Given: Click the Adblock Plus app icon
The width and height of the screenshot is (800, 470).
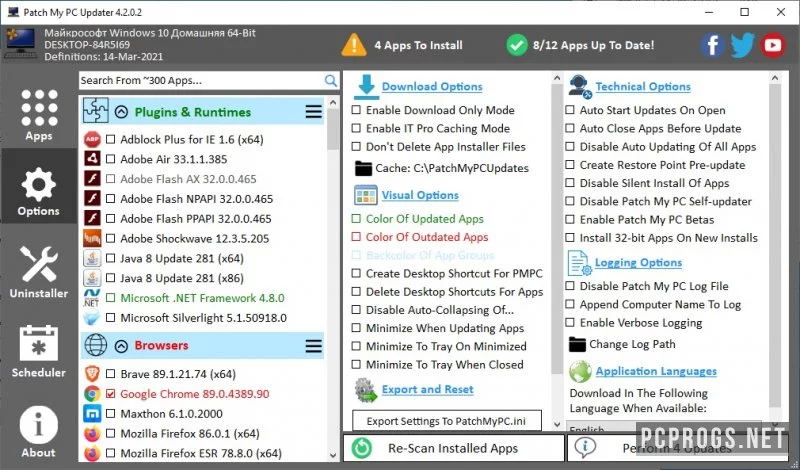Looking at the screenshot, I should 92,139.
